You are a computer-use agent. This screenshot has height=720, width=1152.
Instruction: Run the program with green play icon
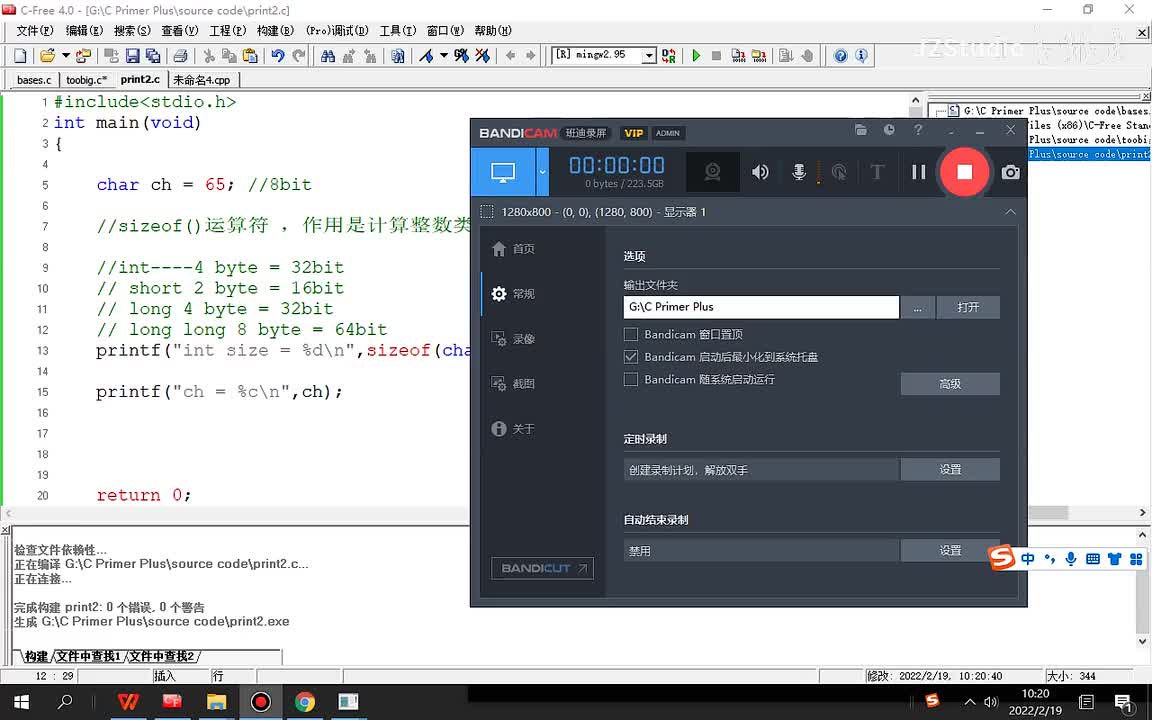[696, 56]
